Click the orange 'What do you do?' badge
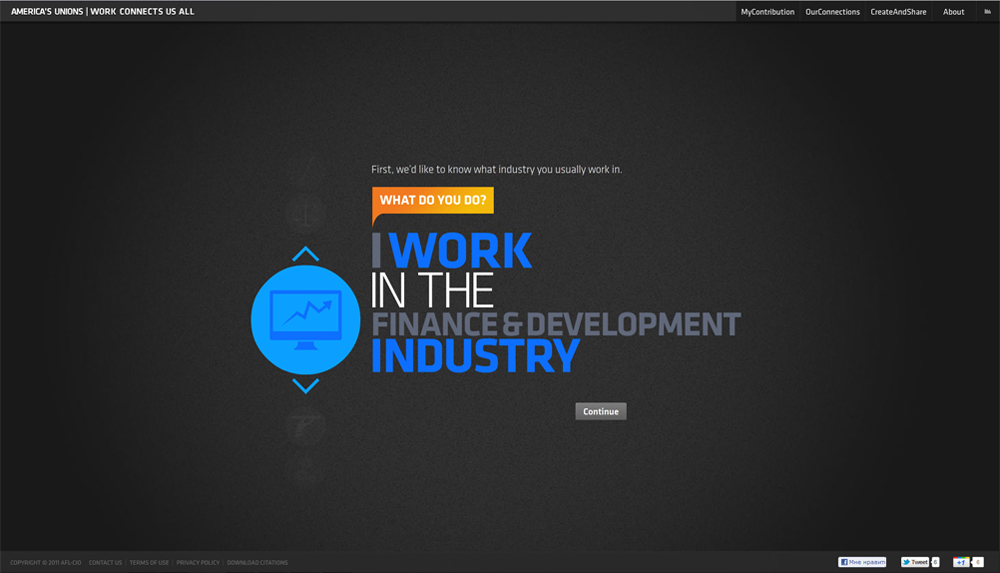1000x573 pixels. click(432, 200)
